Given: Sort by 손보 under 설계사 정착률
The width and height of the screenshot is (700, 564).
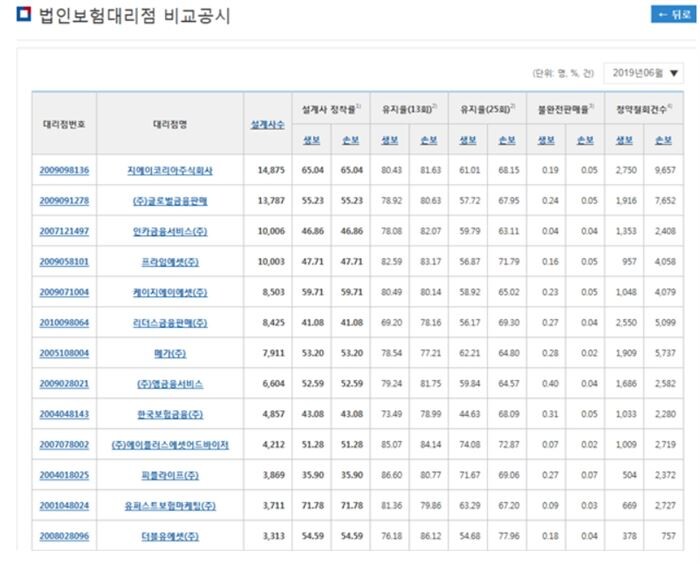Looking at the screenshot, I should point(351,140).
